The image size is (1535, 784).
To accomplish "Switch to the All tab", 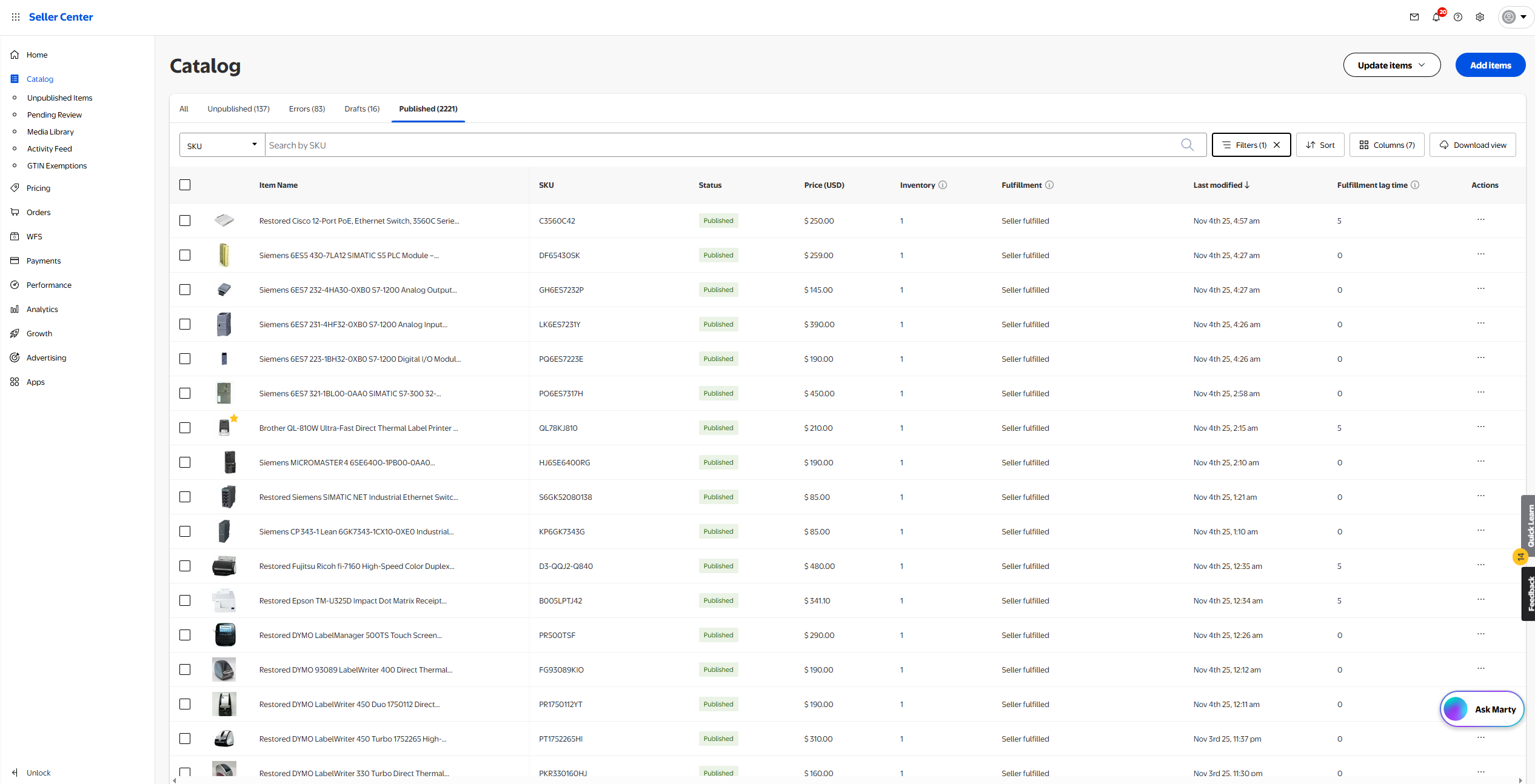I will click(184, 109).
